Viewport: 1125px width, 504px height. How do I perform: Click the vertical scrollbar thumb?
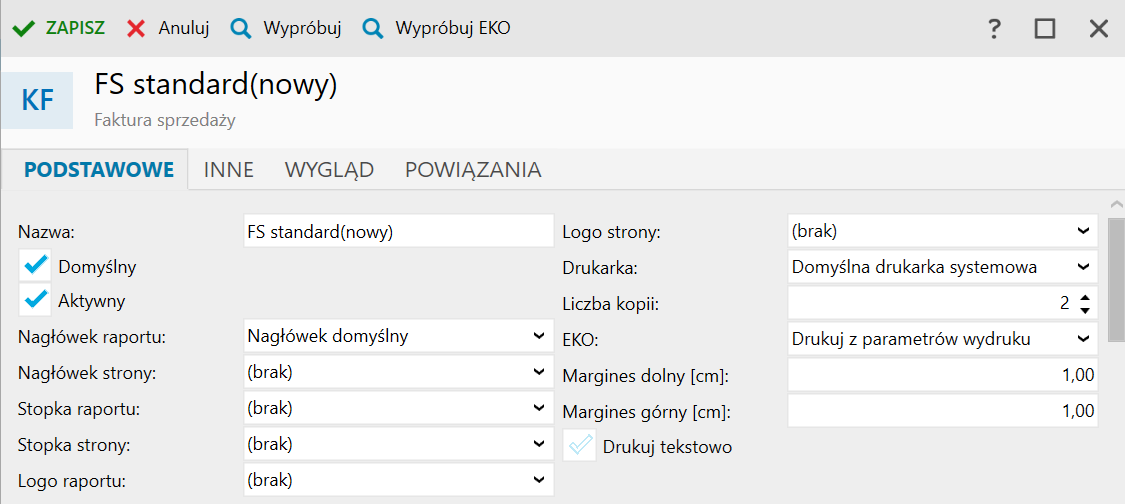click(x=1116, y=280)
